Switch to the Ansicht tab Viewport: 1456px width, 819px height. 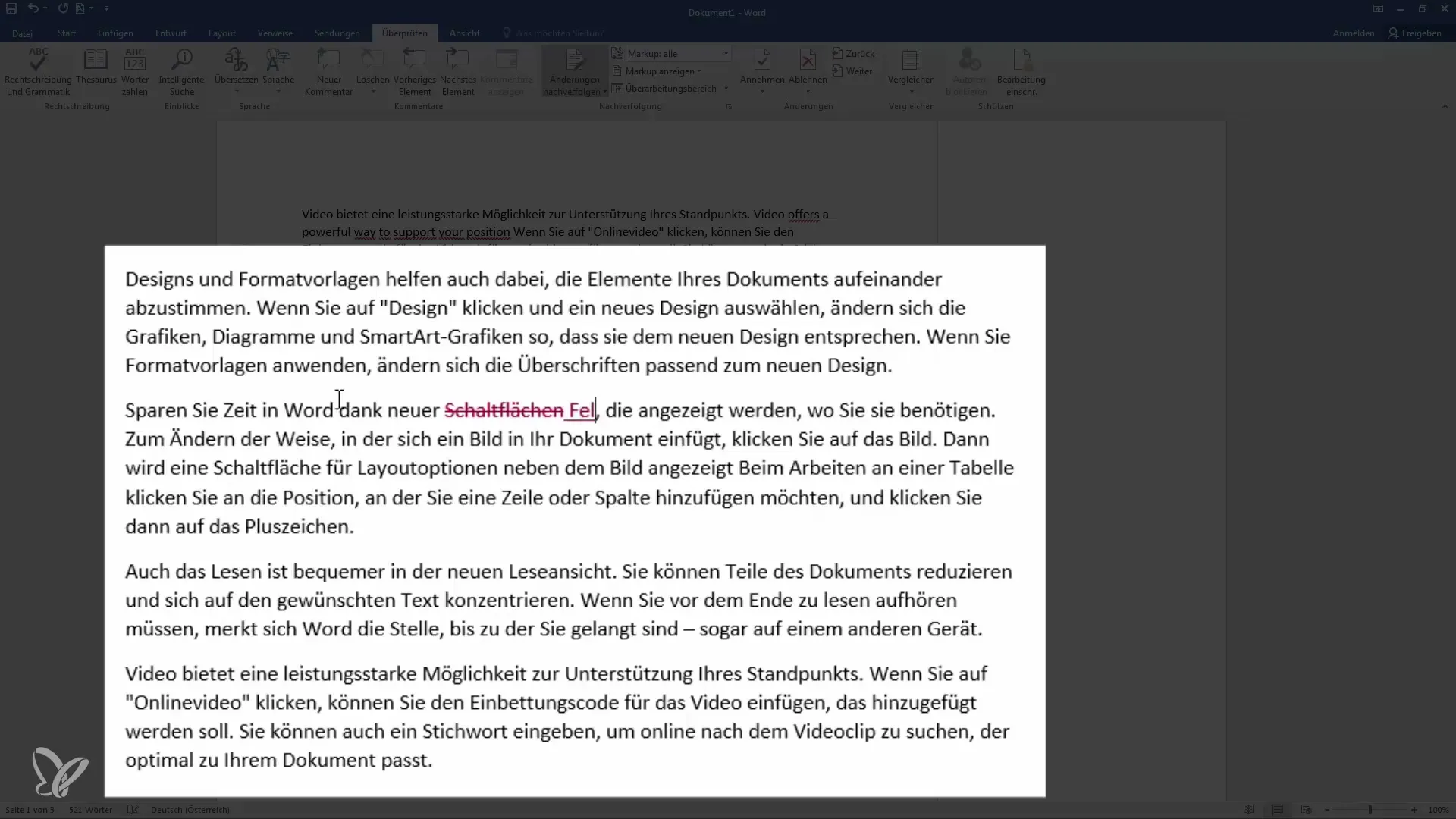464,33
